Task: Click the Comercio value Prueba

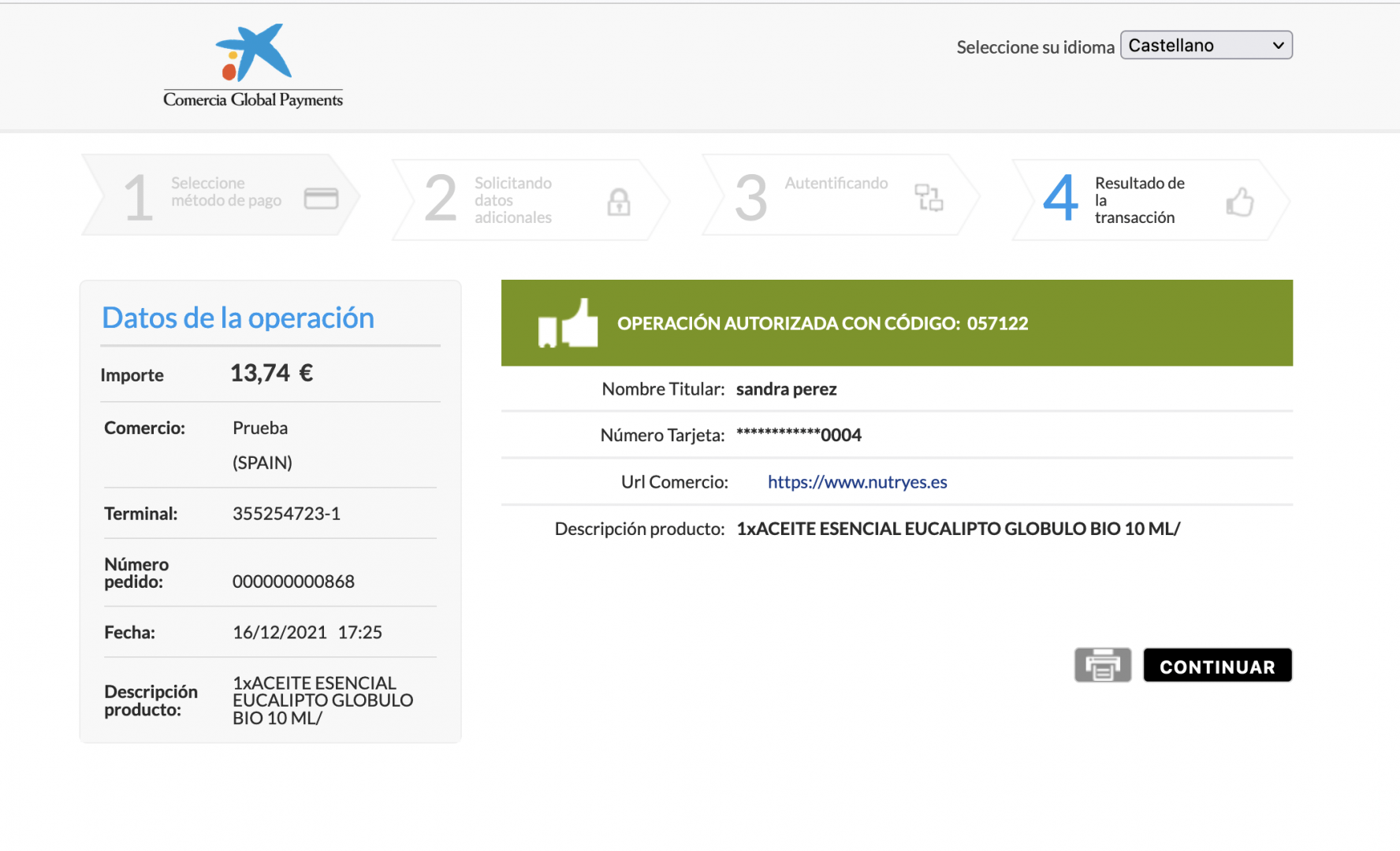Action: 260,428
